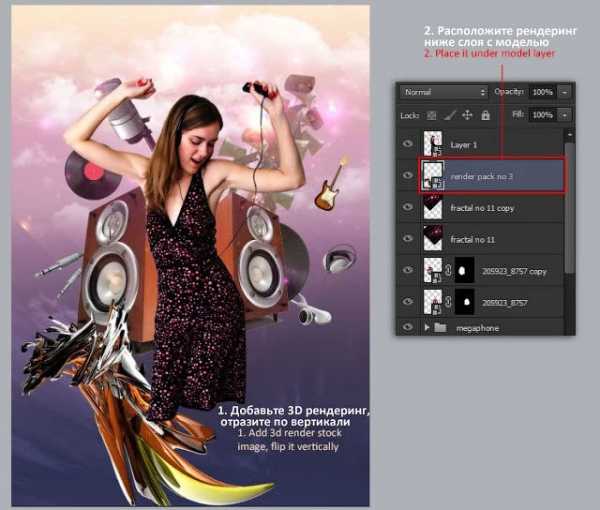Click the lock transparent pixels icon
600x510 pixels.
point(432,115)
